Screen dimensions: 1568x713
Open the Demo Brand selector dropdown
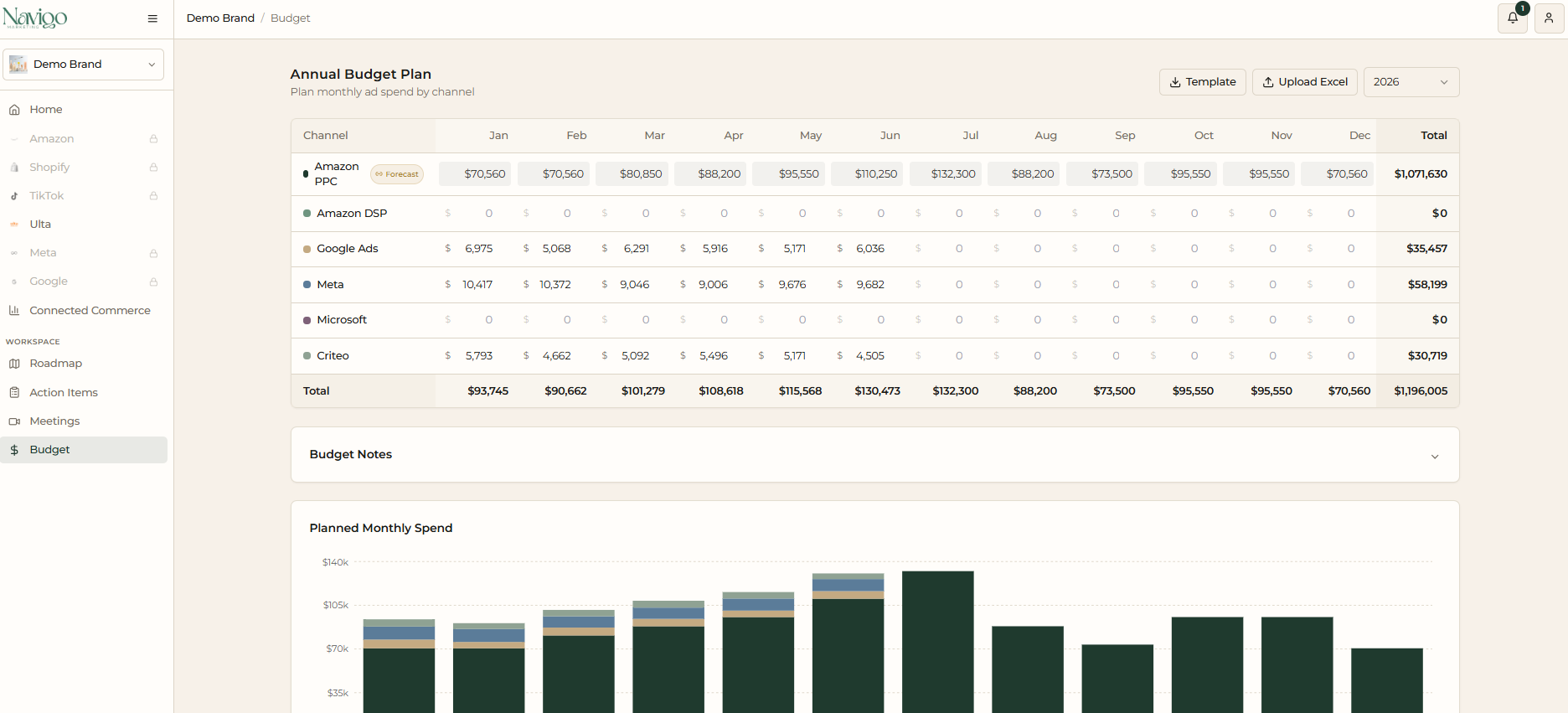pos(84,65)
